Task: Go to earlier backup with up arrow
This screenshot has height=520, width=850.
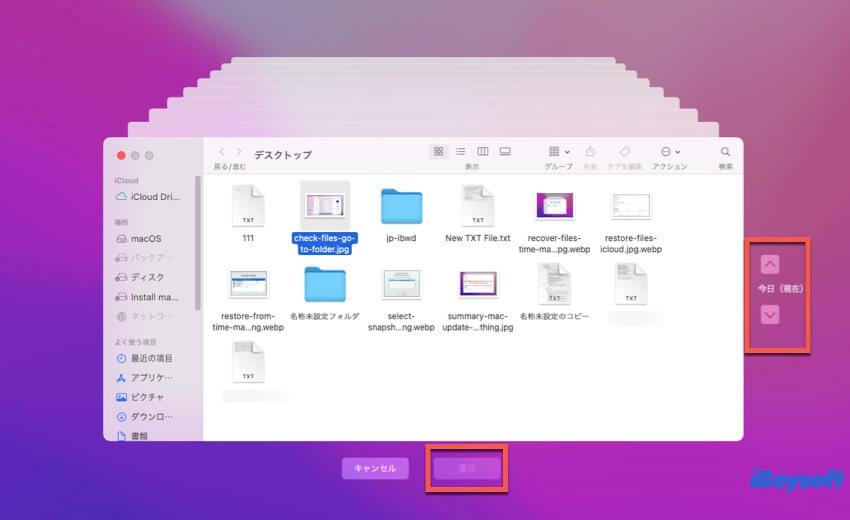Action: coord(770,264)
